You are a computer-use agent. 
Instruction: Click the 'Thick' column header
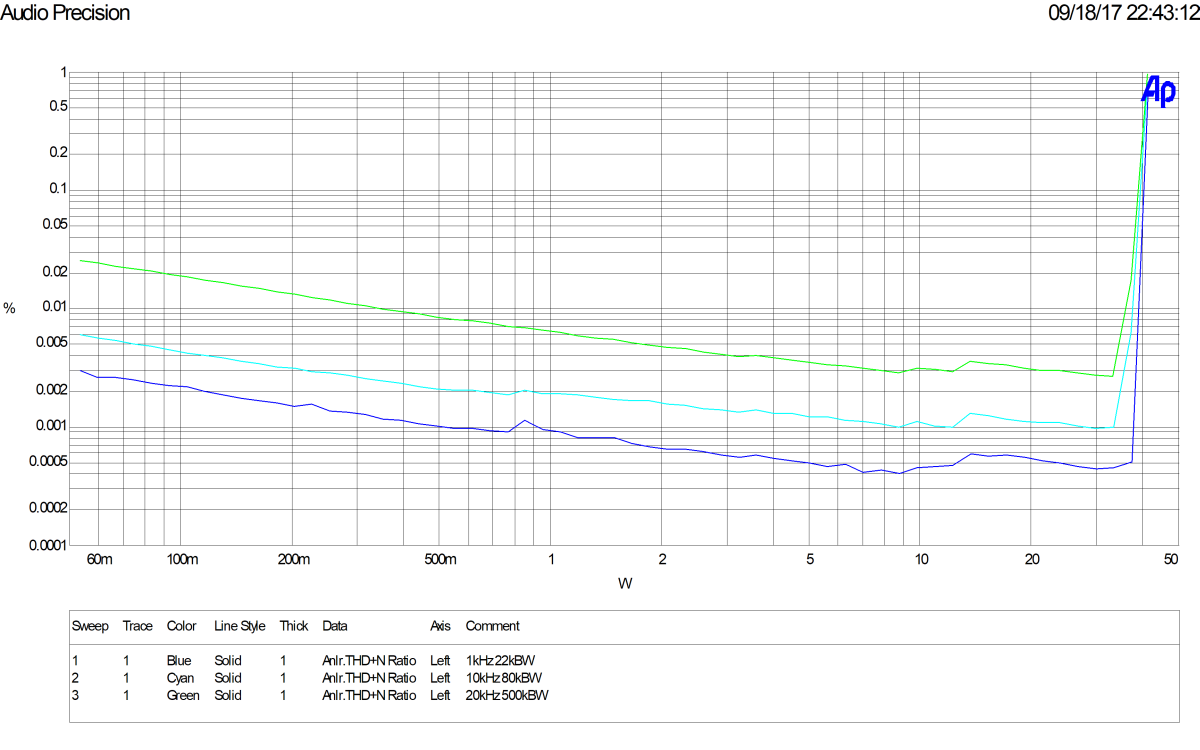[x=294, y=626]
